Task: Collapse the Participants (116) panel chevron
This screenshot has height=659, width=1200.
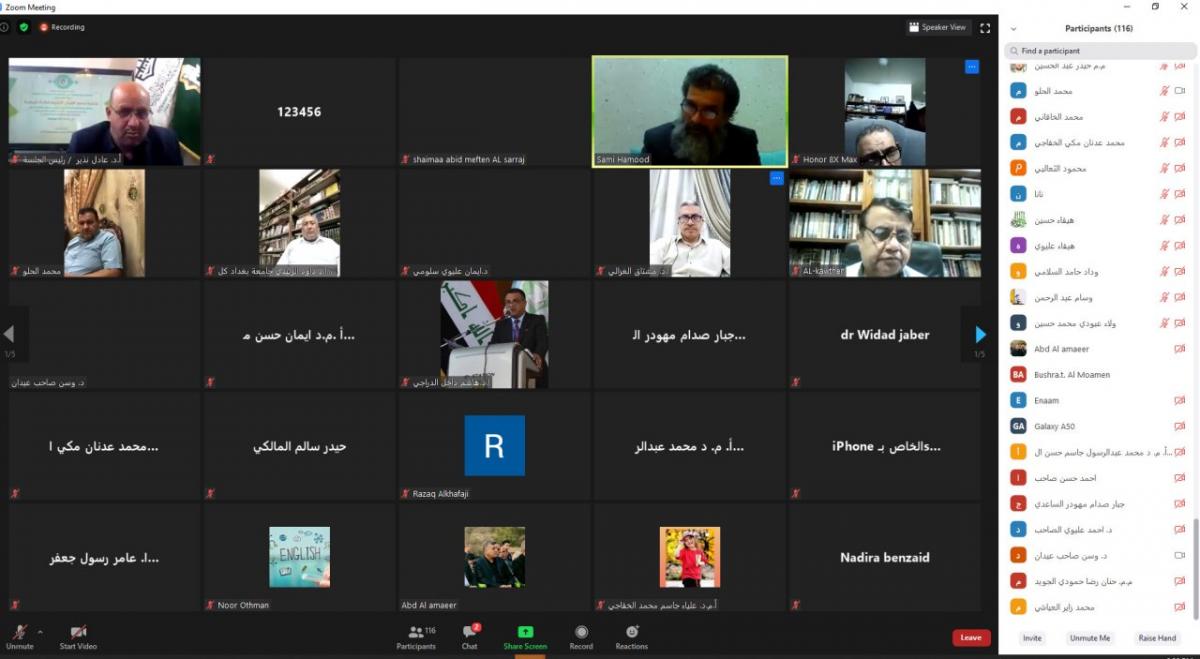Action: click(x=1013, y=29)
